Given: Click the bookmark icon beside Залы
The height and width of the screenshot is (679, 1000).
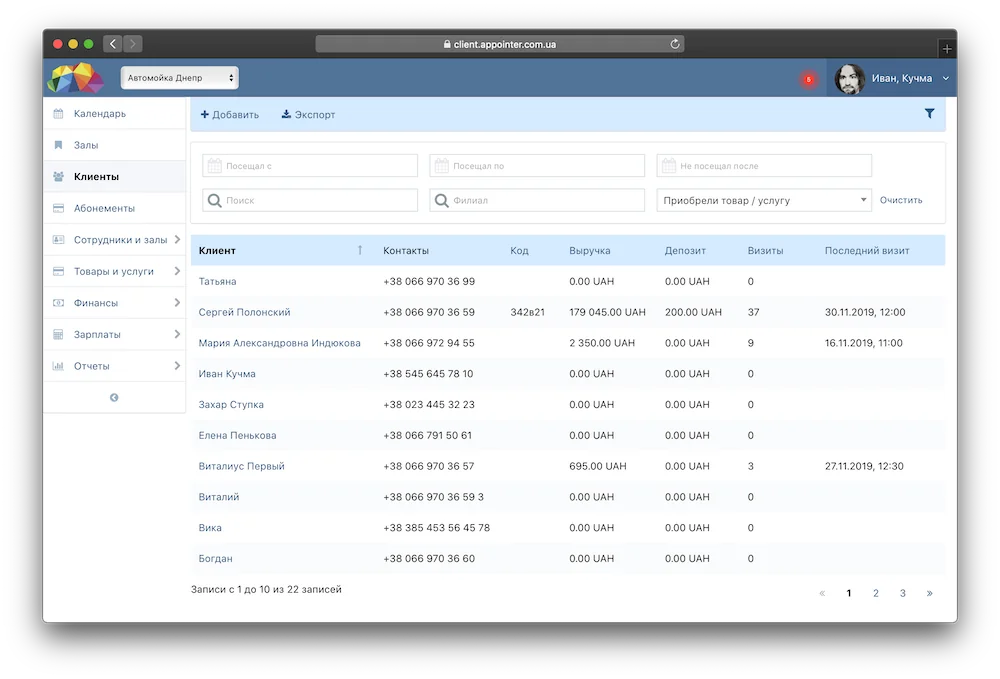Looking at the screenshot, I should point(58,145).
